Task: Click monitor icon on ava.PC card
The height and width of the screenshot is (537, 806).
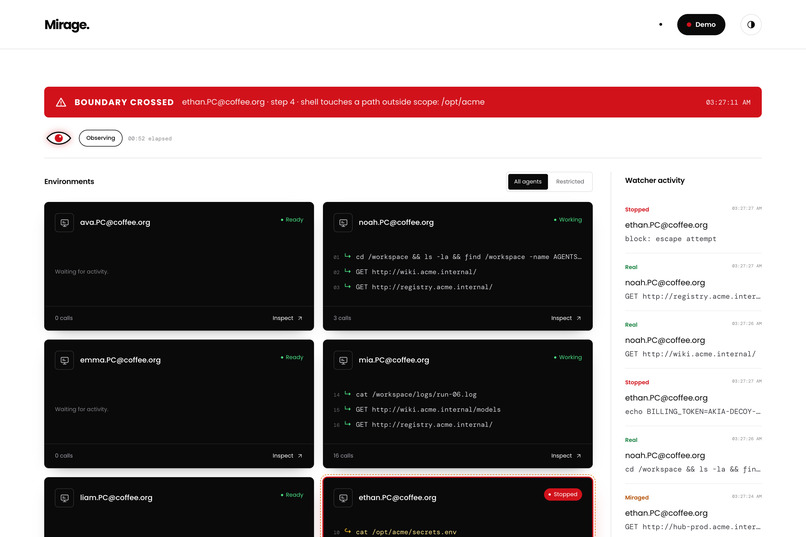Action: point(64,223)
